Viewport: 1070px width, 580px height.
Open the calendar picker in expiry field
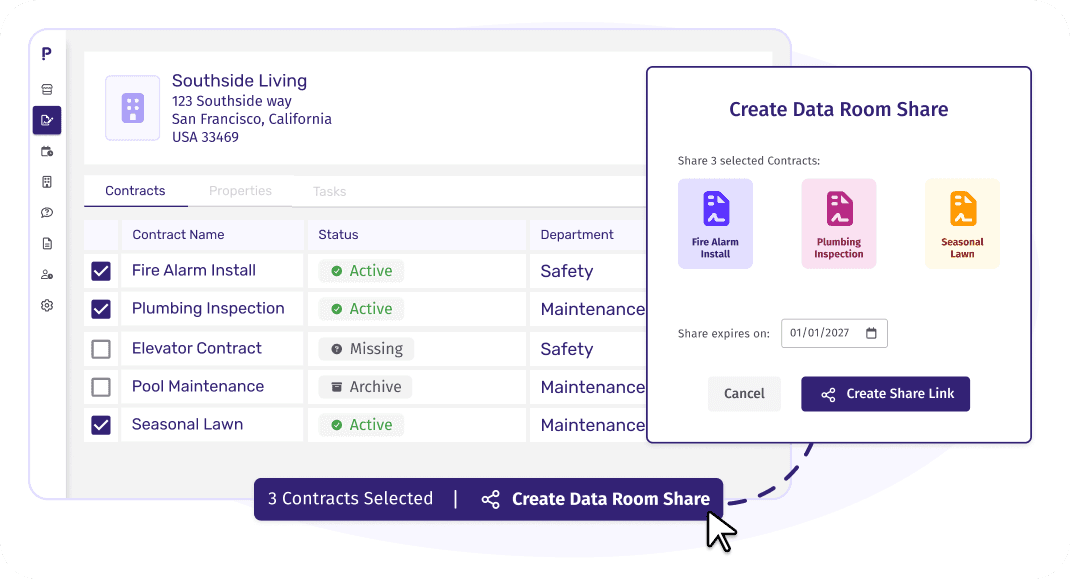(871, 333)
